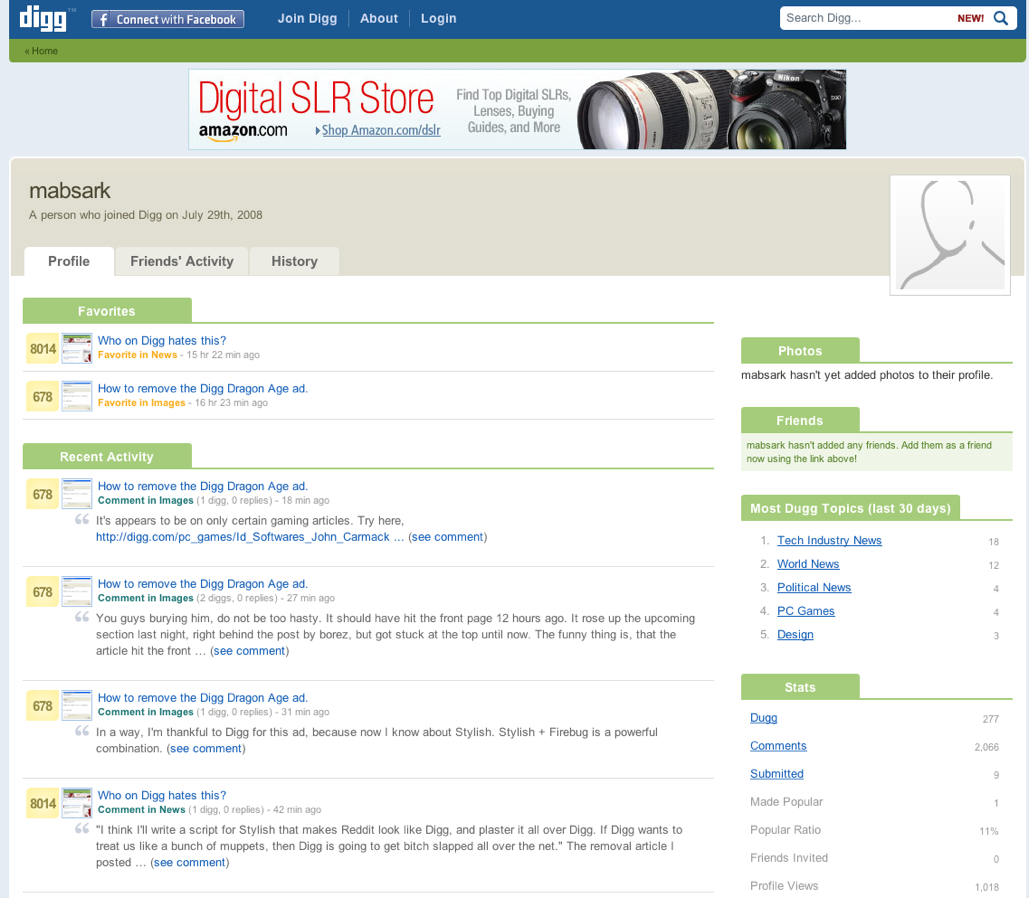This screenshot has width=1029, height=898.
Task: Click thumbnail of the Favorites Dragon Age ad story
Action: 77,396
